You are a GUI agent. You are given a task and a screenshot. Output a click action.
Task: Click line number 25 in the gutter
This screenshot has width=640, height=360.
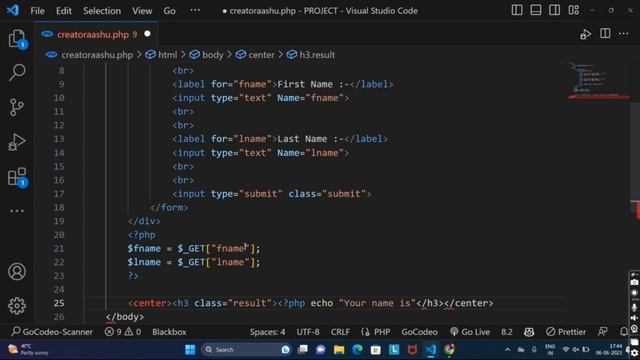click(x=59, y=303)
